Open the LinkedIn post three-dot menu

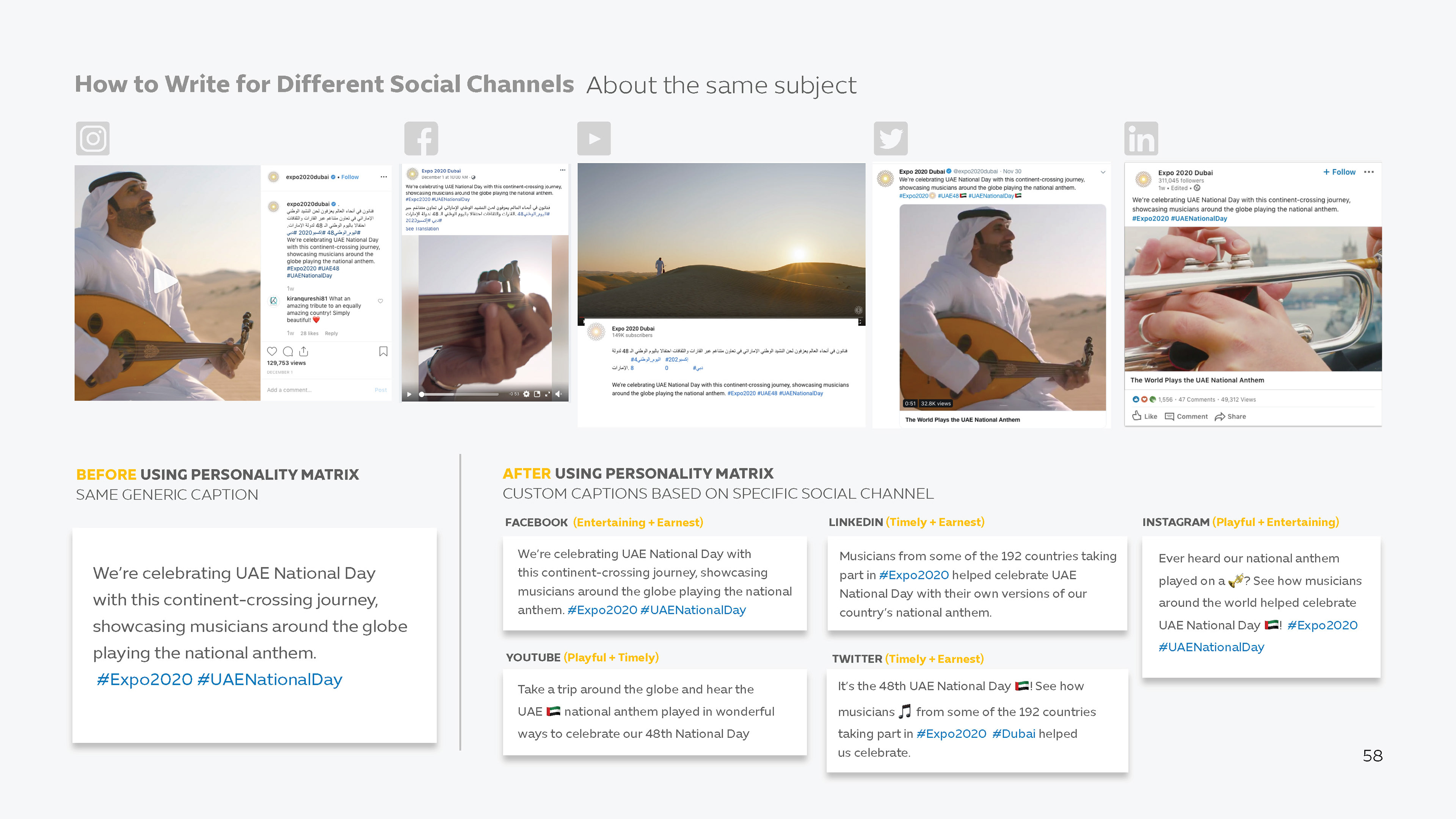1369,172
